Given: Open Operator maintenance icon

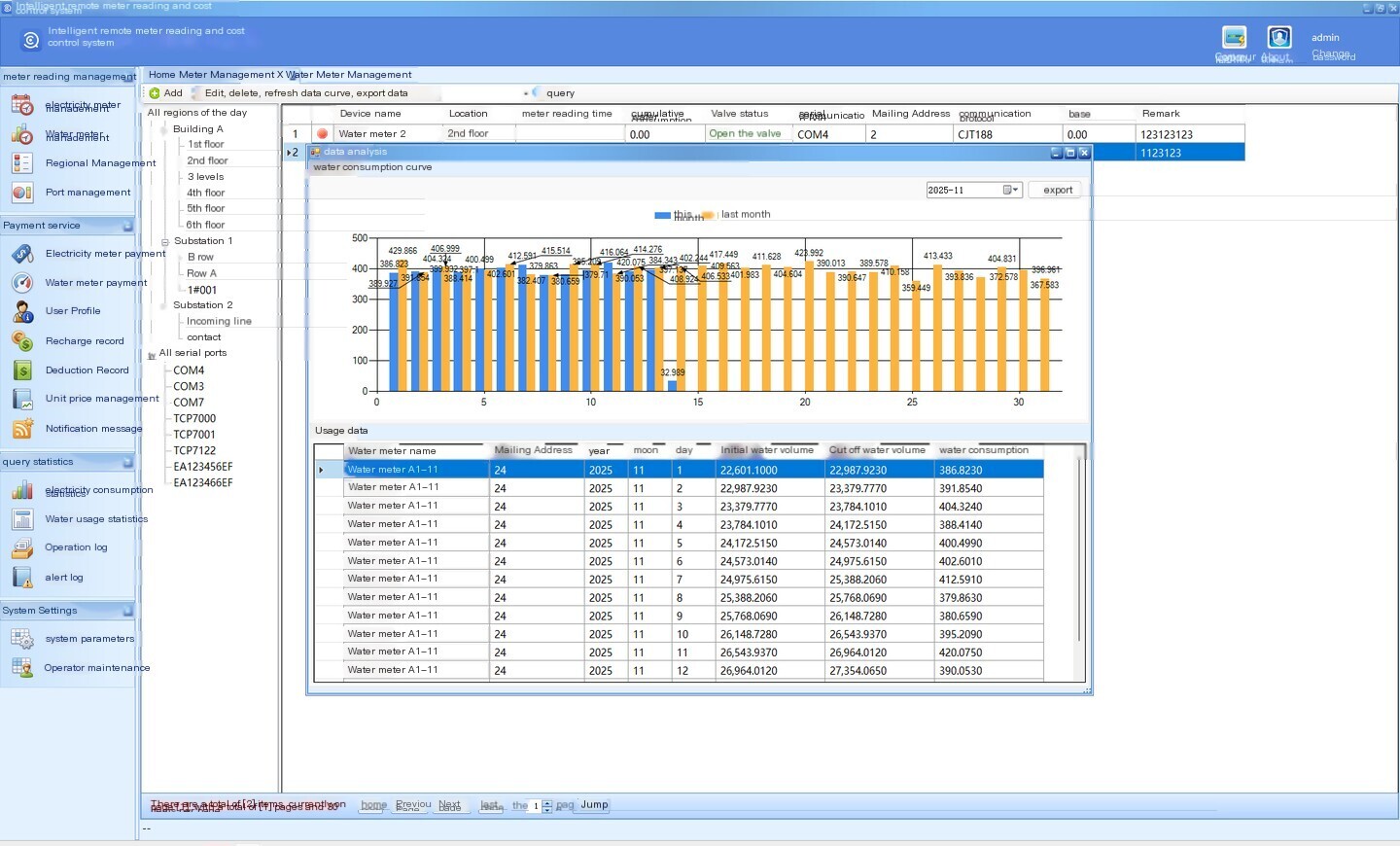Looking at the screenshot, I should coord(22,668).
